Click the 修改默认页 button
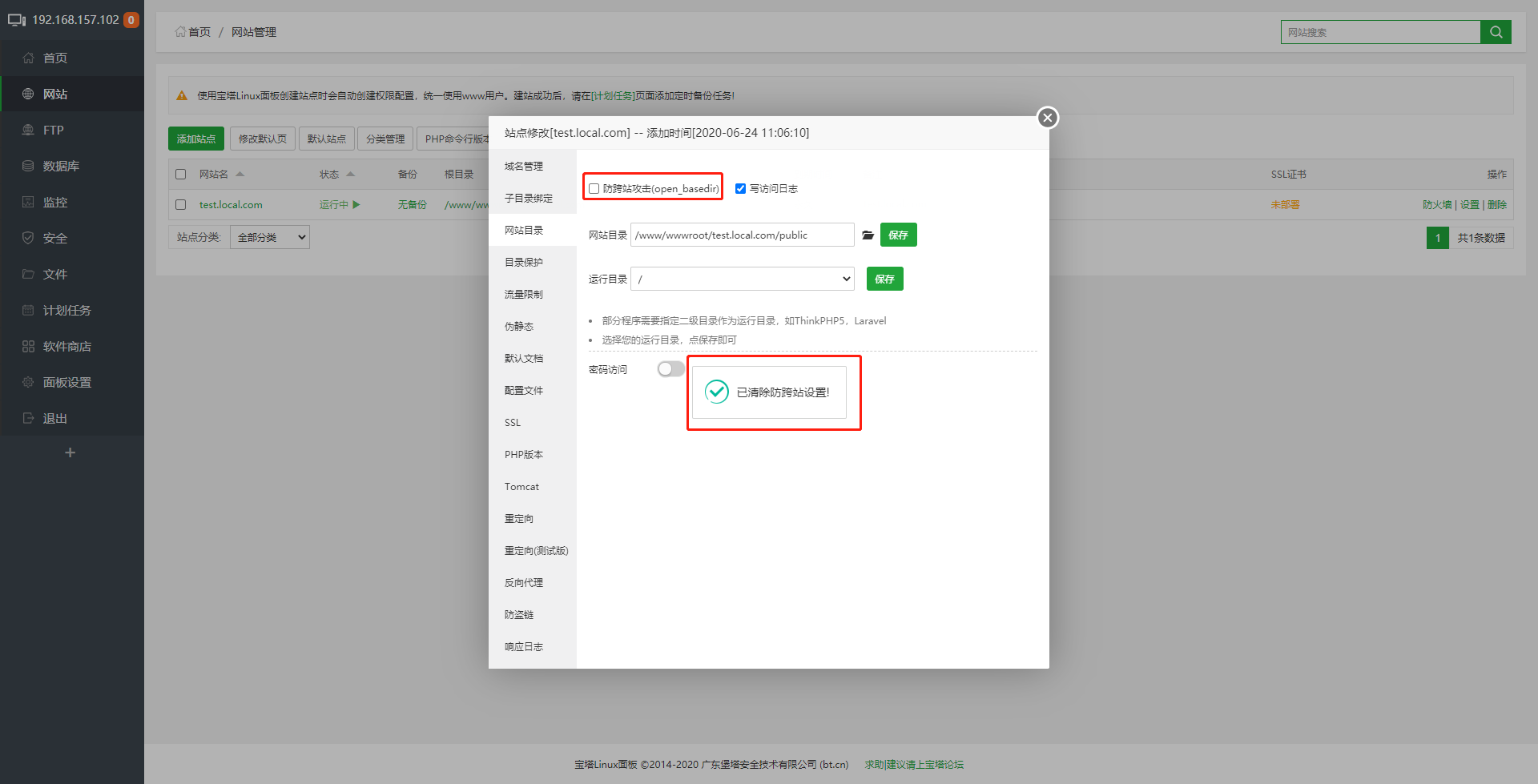The width and height of the screenshot is (1538, 784). [x=263, y=139]
